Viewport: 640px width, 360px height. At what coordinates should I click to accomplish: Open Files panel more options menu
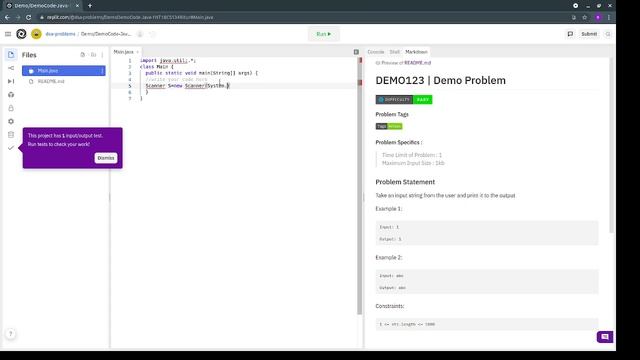102,55
